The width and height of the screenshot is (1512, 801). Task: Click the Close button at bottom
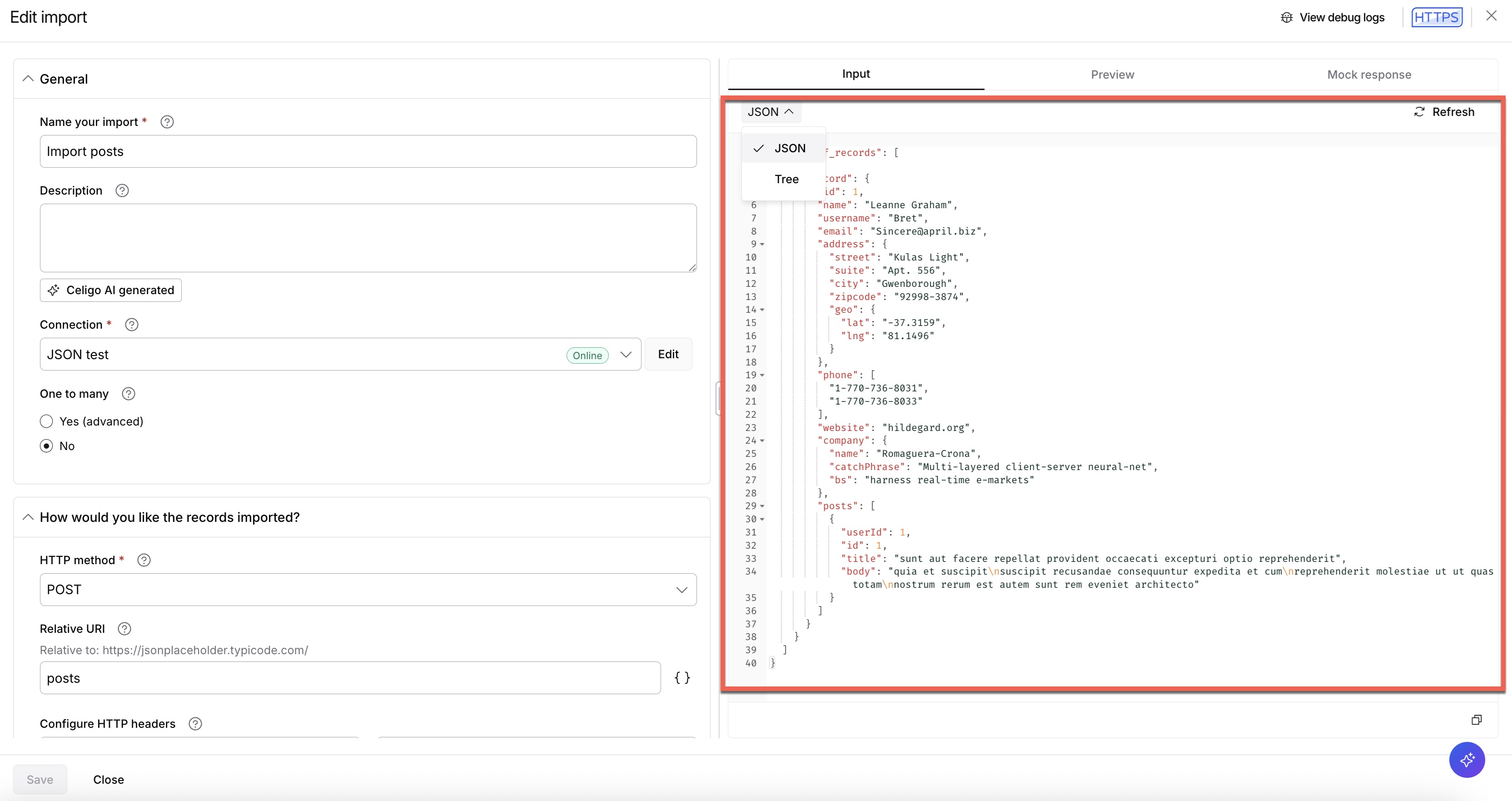(x=109, y=779)
